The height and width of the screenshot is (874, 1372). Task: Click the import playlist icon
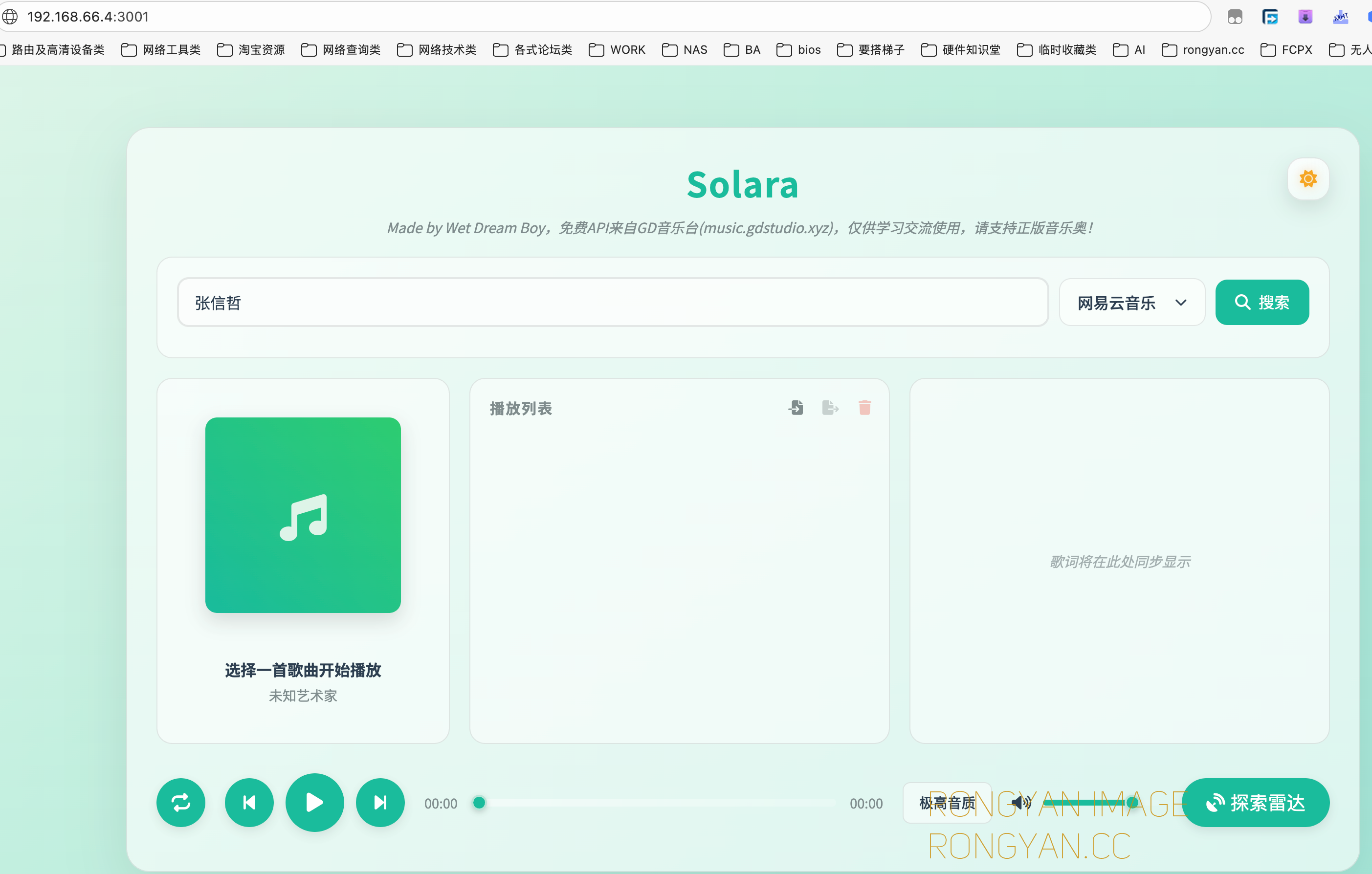pyautogui.click(x=796, y=407)
